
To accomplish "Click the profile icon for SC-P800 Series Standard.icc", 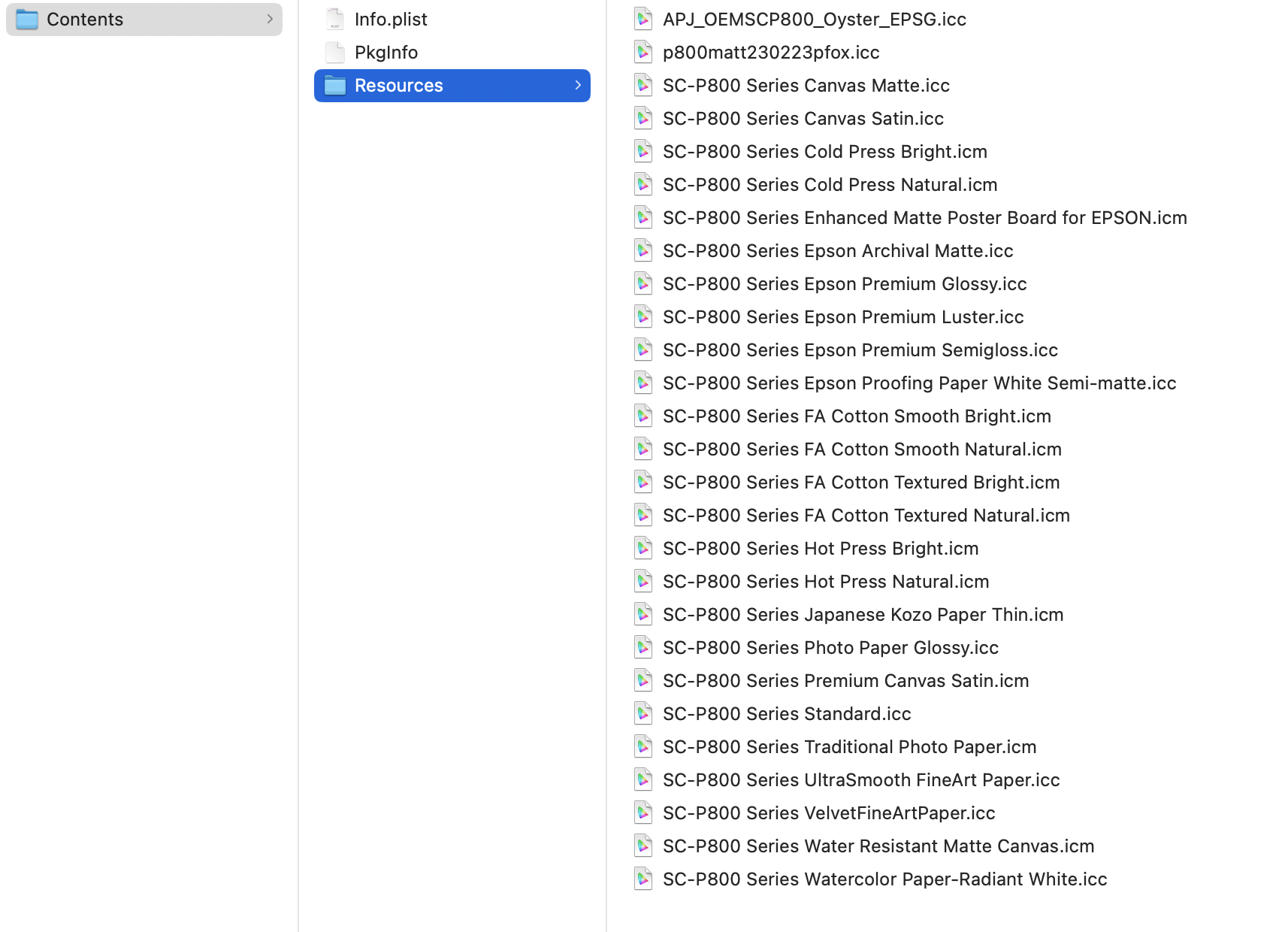I will click(643, 713).
